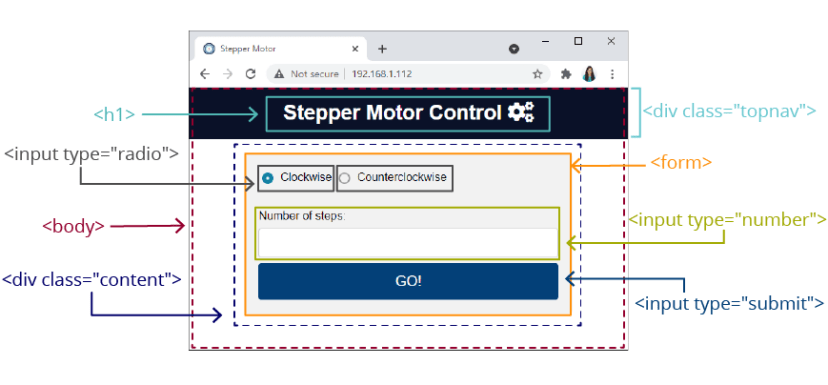Reload the page with refresh icon
The width and height of the screenshot is (828, 385).
coord(251,74)
